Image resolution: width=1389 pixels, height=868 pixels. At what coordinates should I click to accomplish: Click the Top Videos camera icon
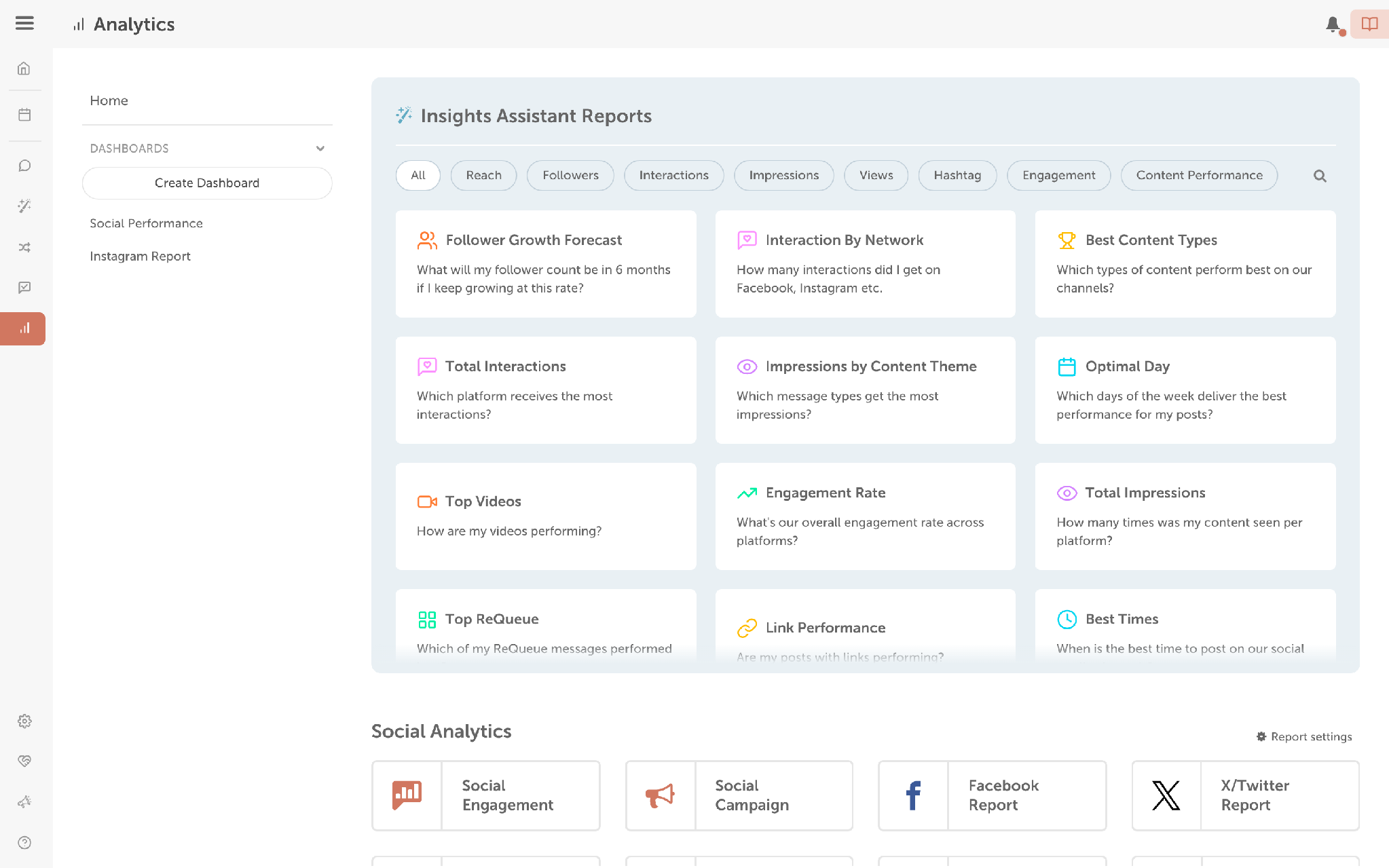(x=427, y=502)
